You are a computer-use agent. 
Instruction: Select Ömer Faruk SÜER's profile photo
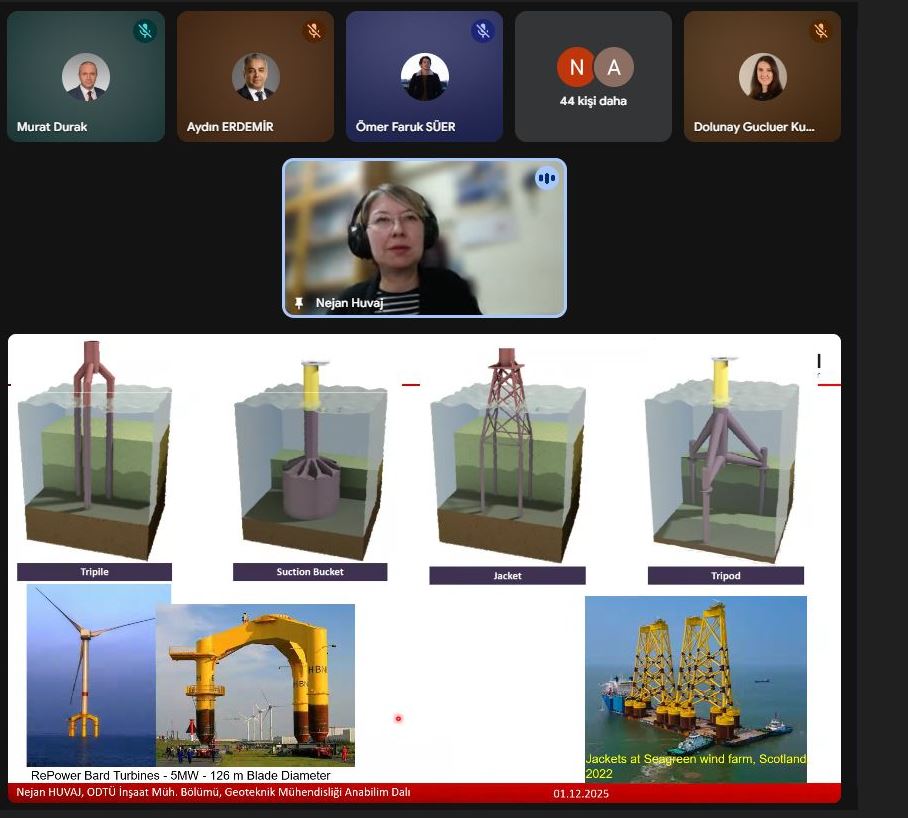point(424,77)
